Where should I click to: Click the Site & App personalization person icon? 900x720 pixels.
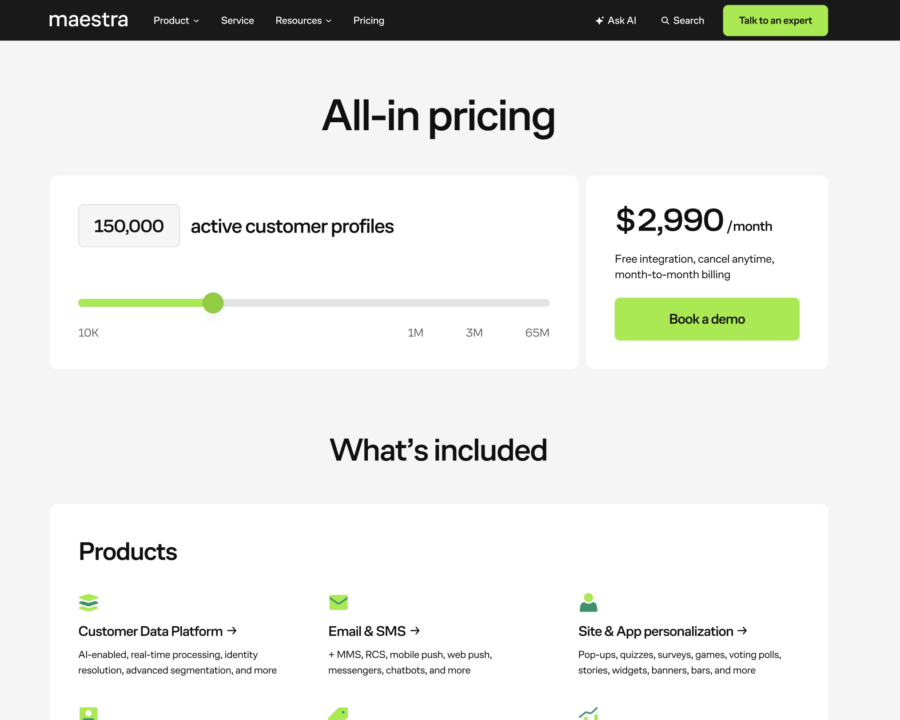tap(588, 602)
